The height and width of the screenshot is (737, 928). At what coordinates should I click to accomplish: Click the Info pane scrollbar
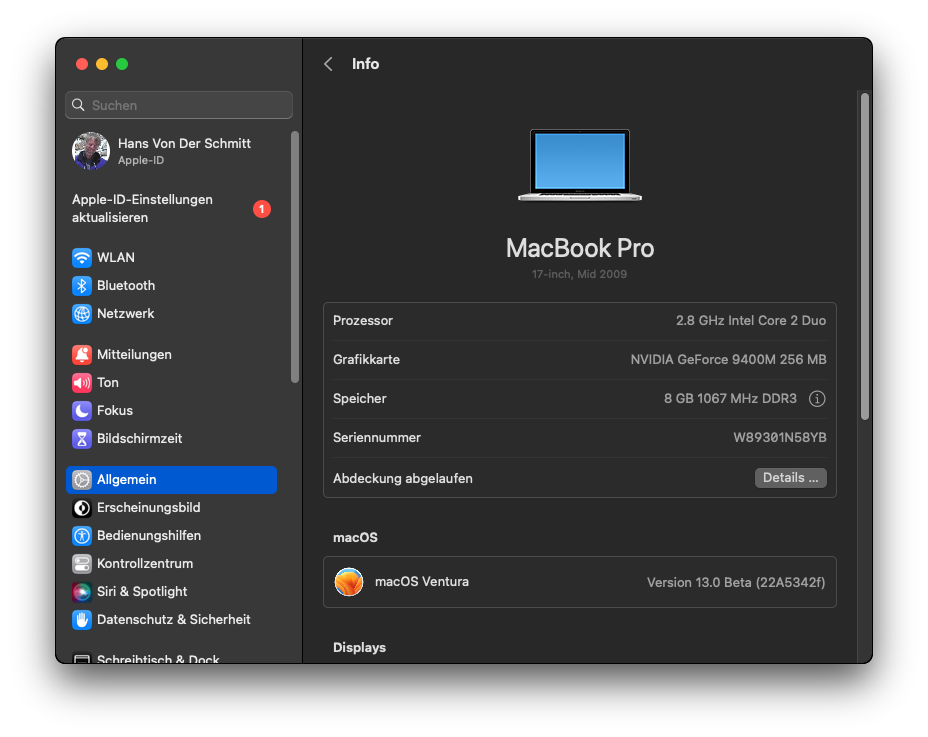pos(865,256)
